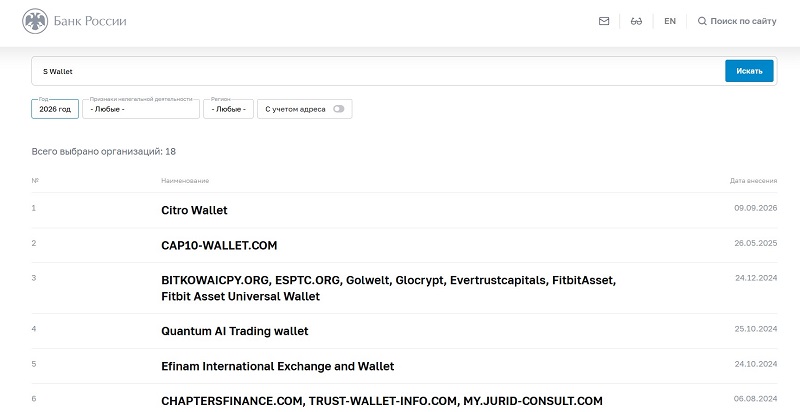Click date "25.10.2024" in Quantum AI row
This screenshot has width=800, height=412.
[x=756, y=329]
